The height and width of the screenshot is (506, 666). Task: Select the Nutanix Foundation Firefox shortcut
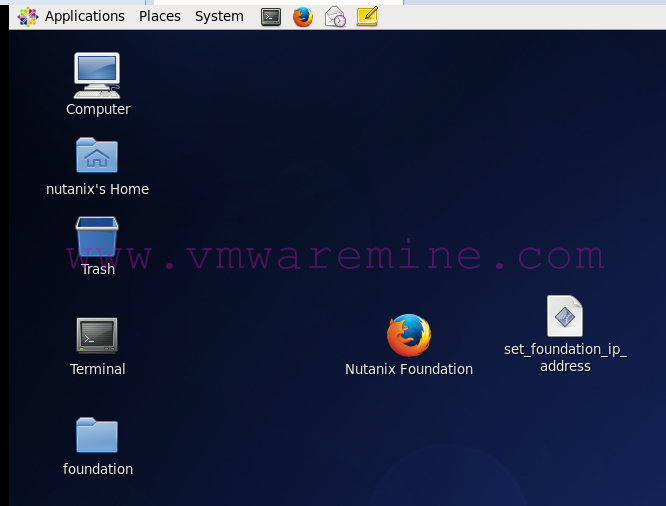tap(409, 335)
